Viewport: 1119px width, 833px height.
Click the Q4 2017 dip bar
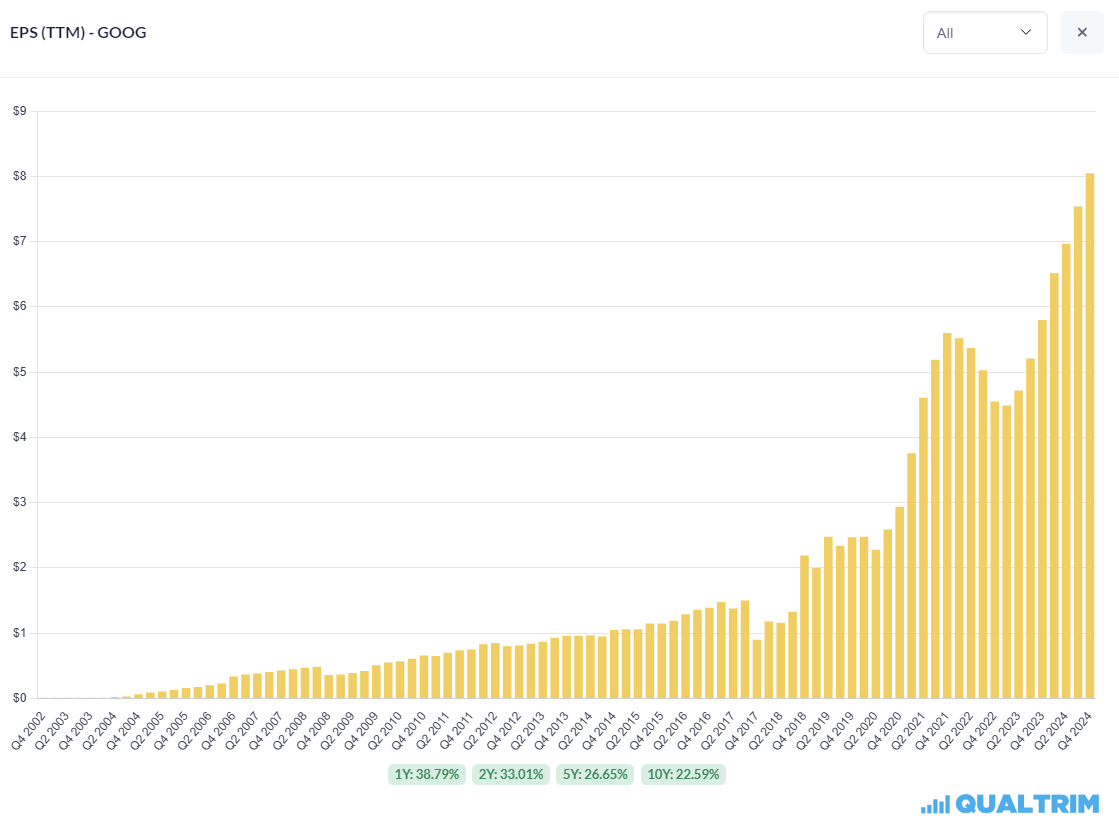pos(757,669)
